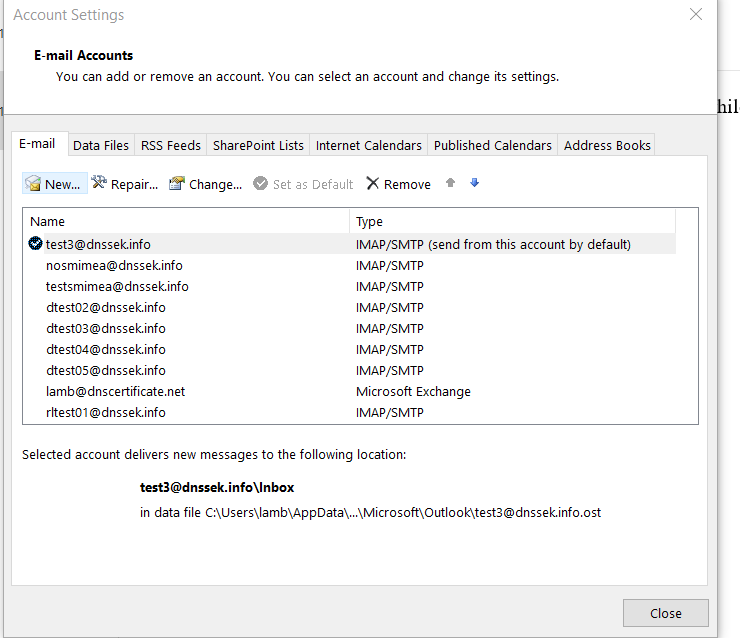Image resolution: width=740 pixels, height=638 pixels.
Task: Select the dtest02@dnssek.info account
Action: [x=349, y=307]
